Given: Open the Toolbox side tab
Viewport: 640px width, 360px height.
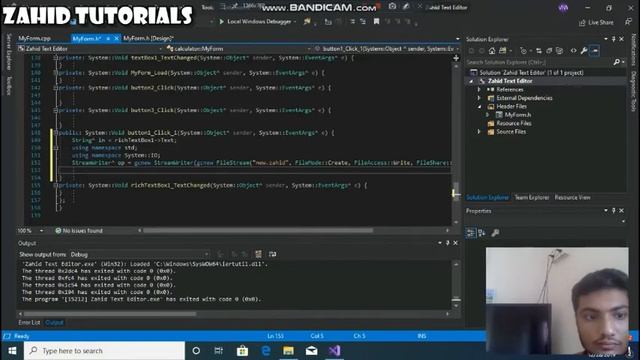Looking at the screenshot, I should 9,85.
